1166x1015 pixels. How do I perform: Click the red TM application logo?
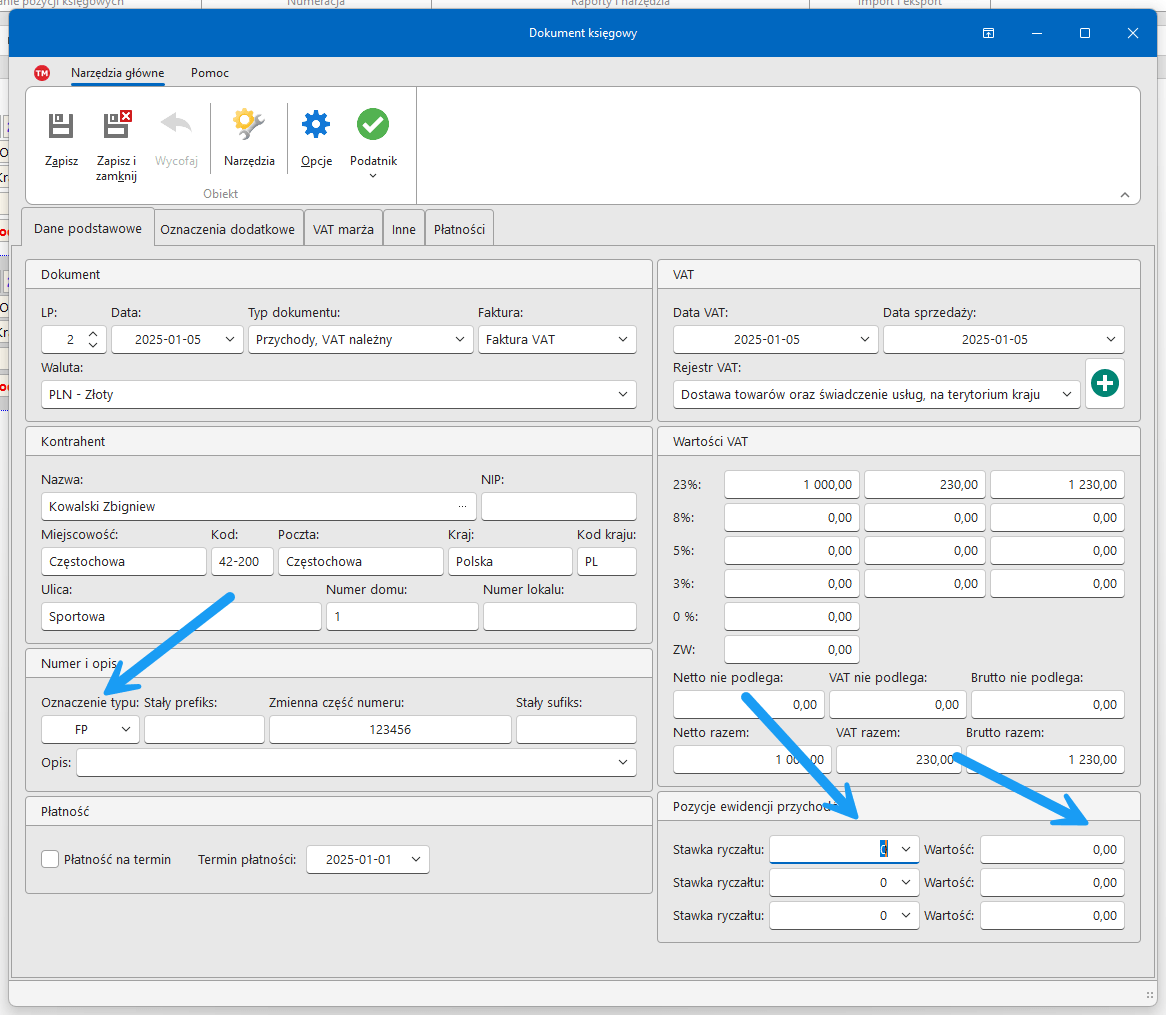tap(42, 73)
